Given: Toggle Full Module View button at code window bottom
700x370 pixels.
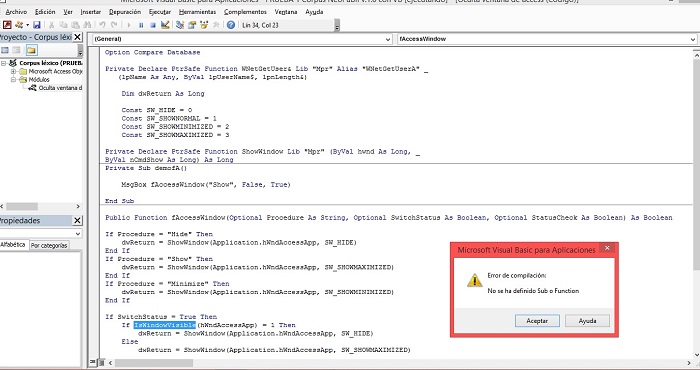Looking at the screenshot, I should (101, 362).
